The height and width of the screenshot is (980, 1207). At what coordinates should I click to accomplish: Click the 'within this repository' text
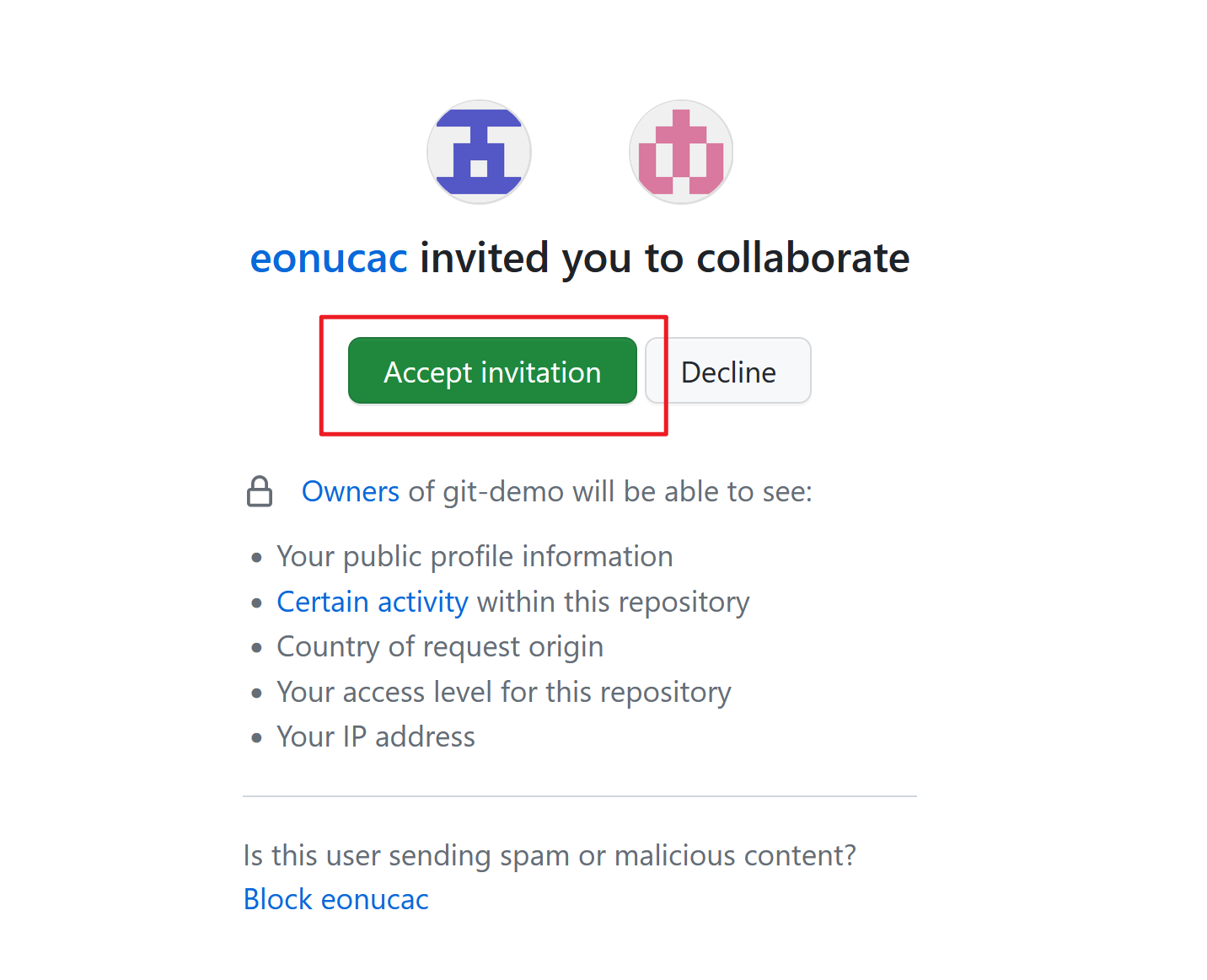click(x=613, y=602)
